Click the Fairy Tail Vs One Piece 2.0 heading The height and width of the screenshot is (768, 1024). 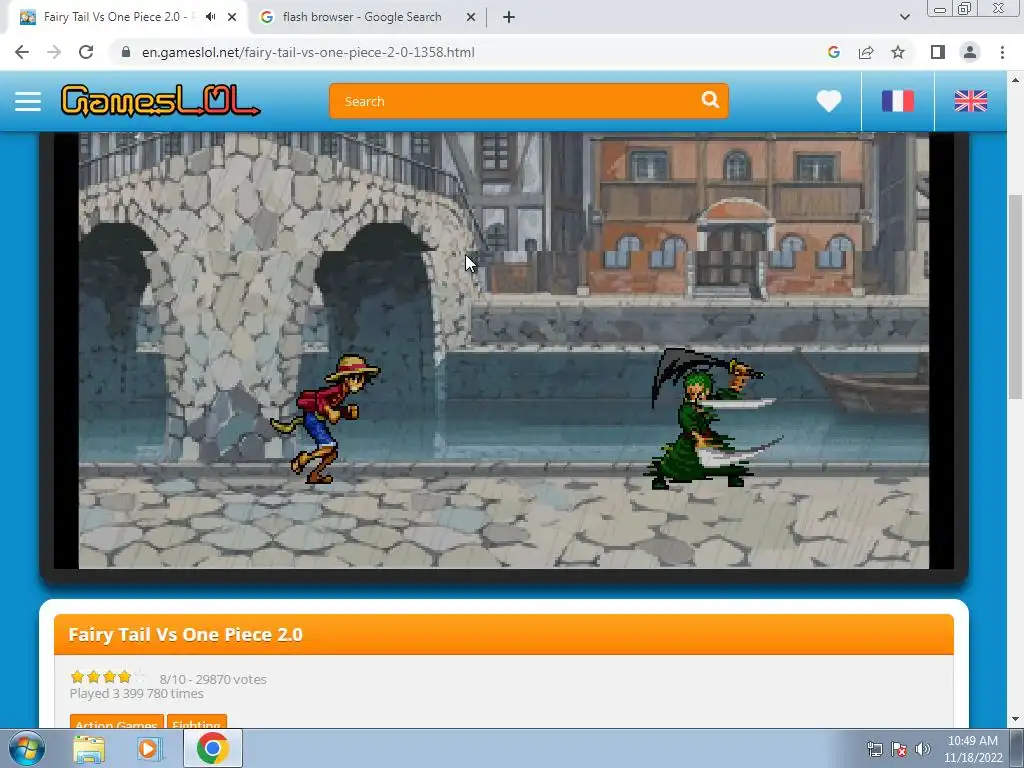point(185,635)
